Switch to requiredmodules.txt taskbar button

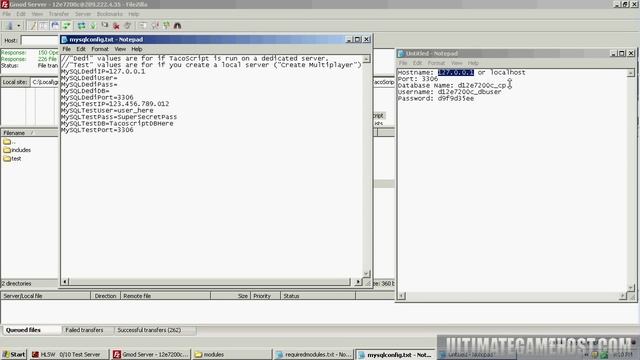pyautogui.click(x=313, y=354)
